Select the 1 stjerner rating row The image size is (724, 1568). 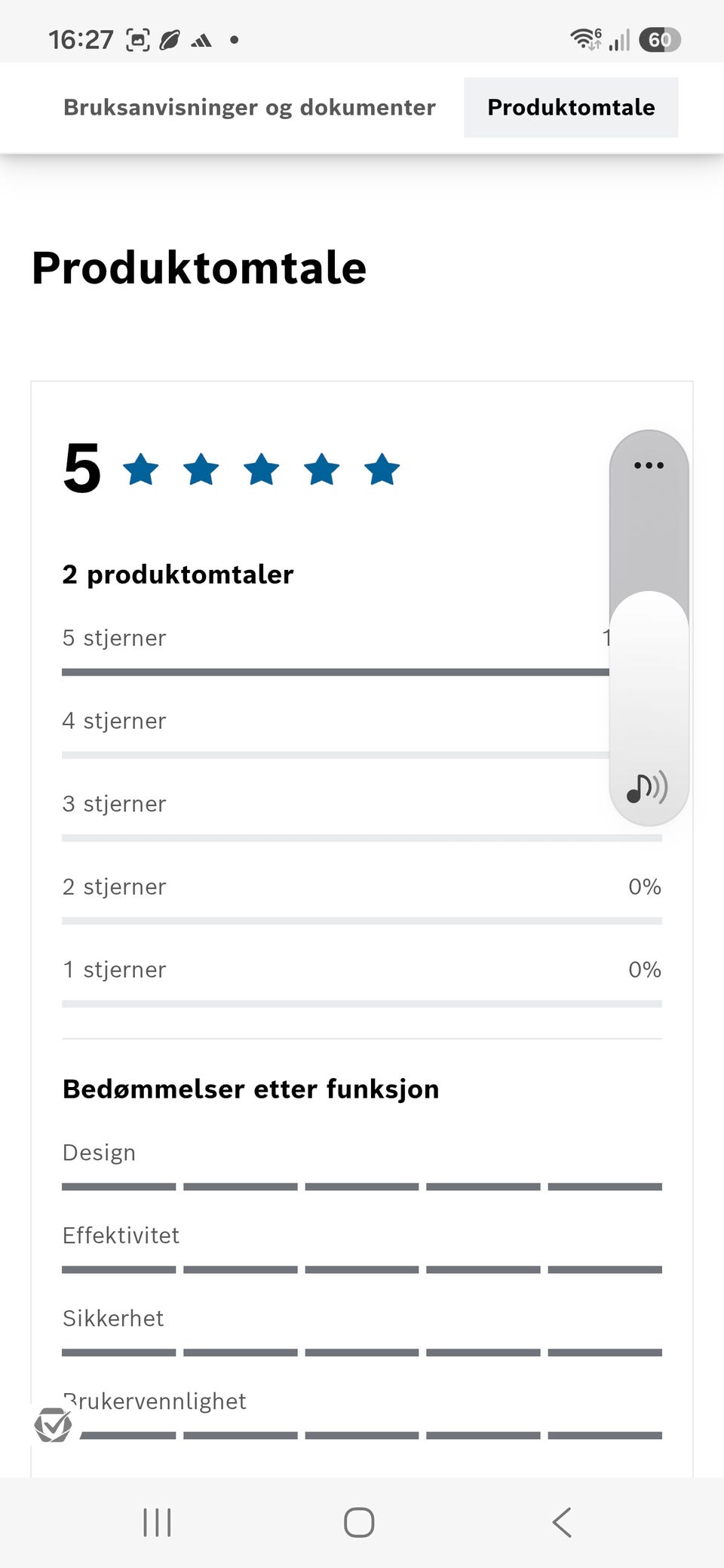coord(362,982)
